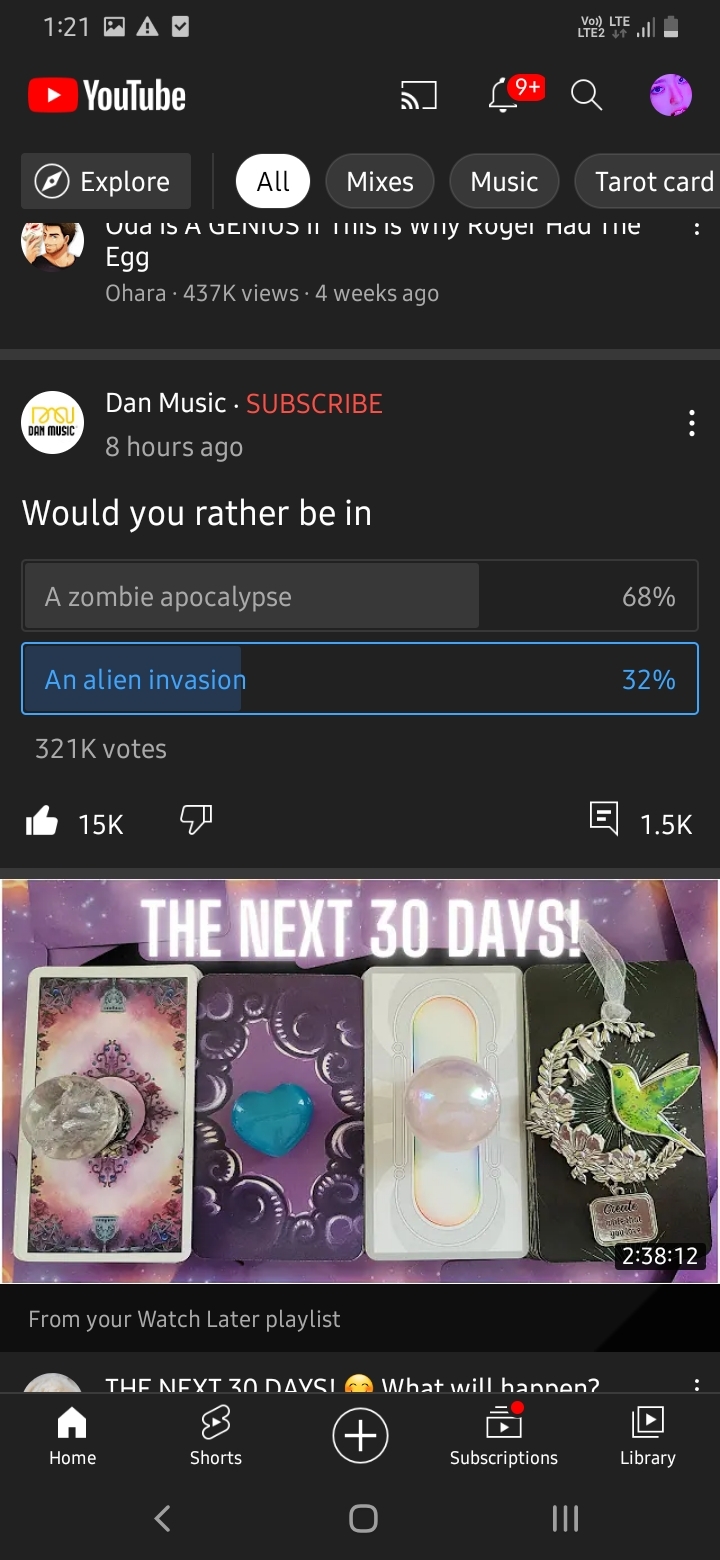
Task: Tap the search magnifier icon
Action: pos(586,96)
